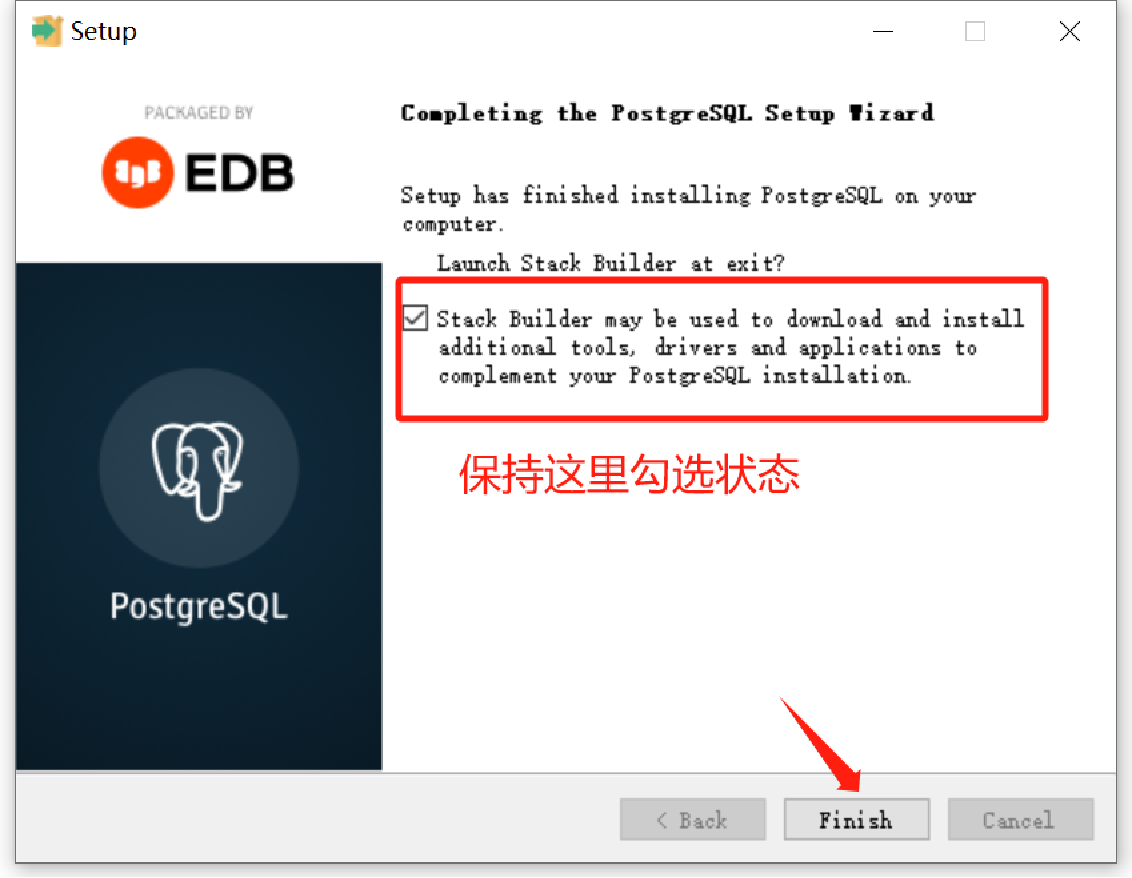
Task: Click the Stack Builder description text
Action: click(x=729, y=347)
